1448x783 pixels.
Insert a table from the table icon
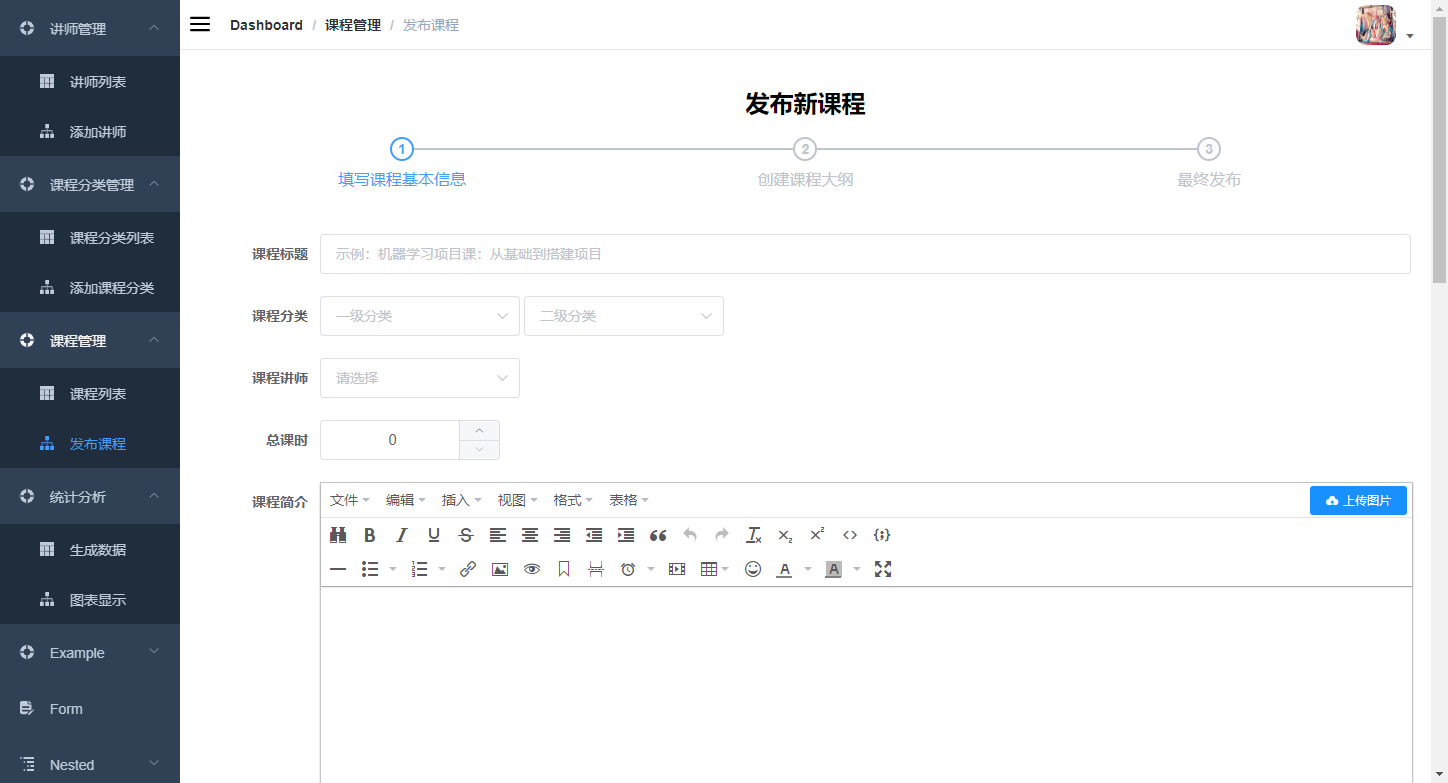(709, 569)
